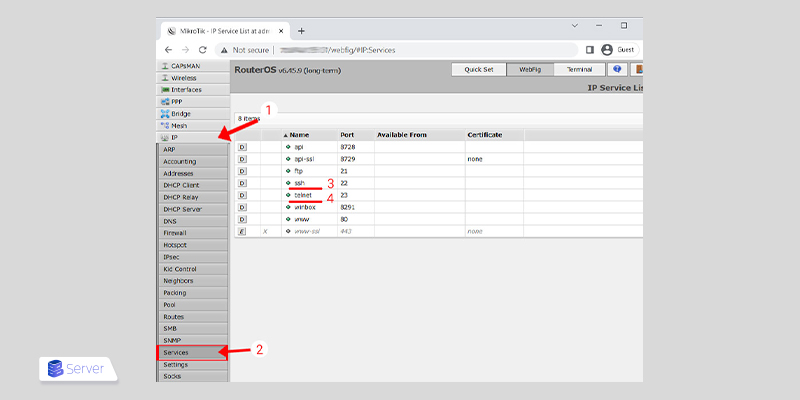Open Kid Control submenu

coord(193,269)
